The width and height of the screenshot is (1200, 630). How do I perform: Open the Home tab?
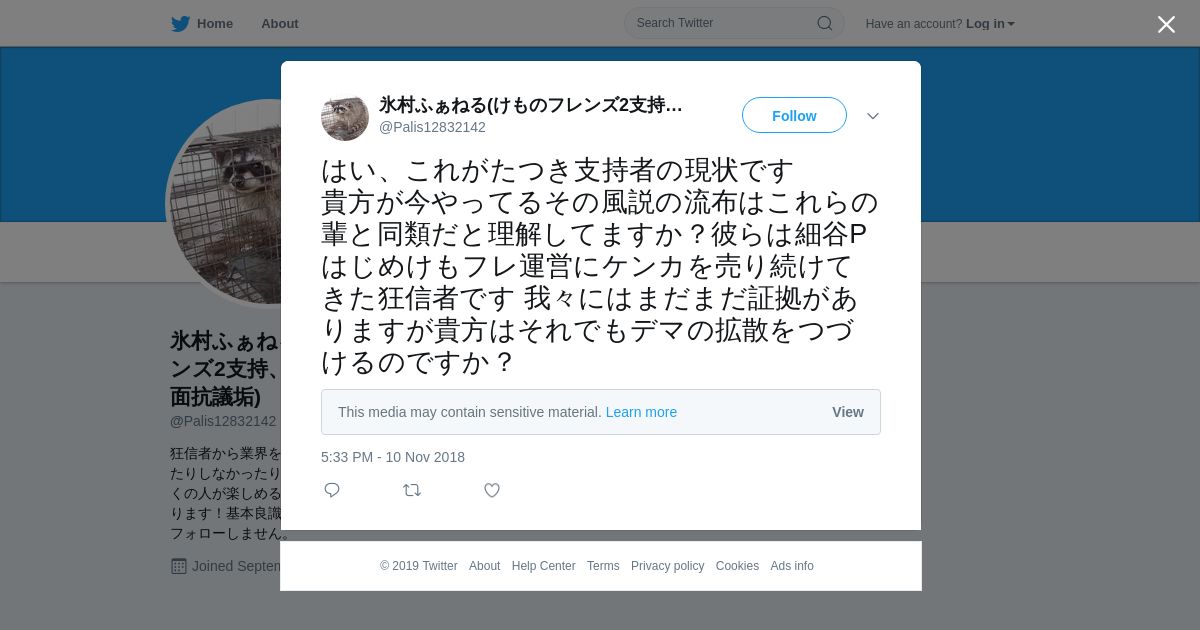click(202, 24)
